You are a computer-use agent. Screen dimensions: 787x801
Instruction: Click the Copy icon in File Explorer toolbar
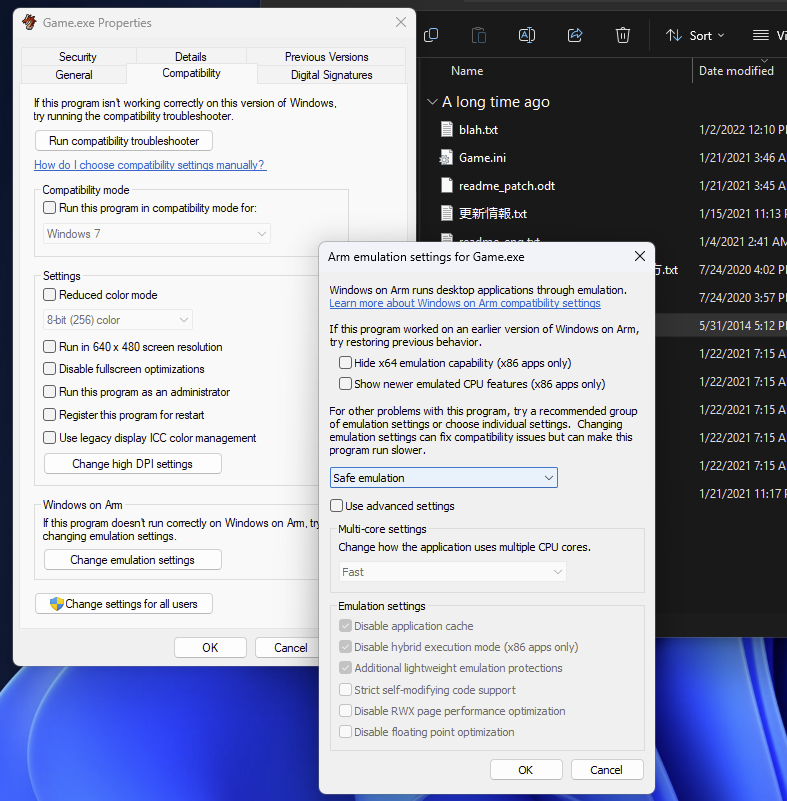431,35
